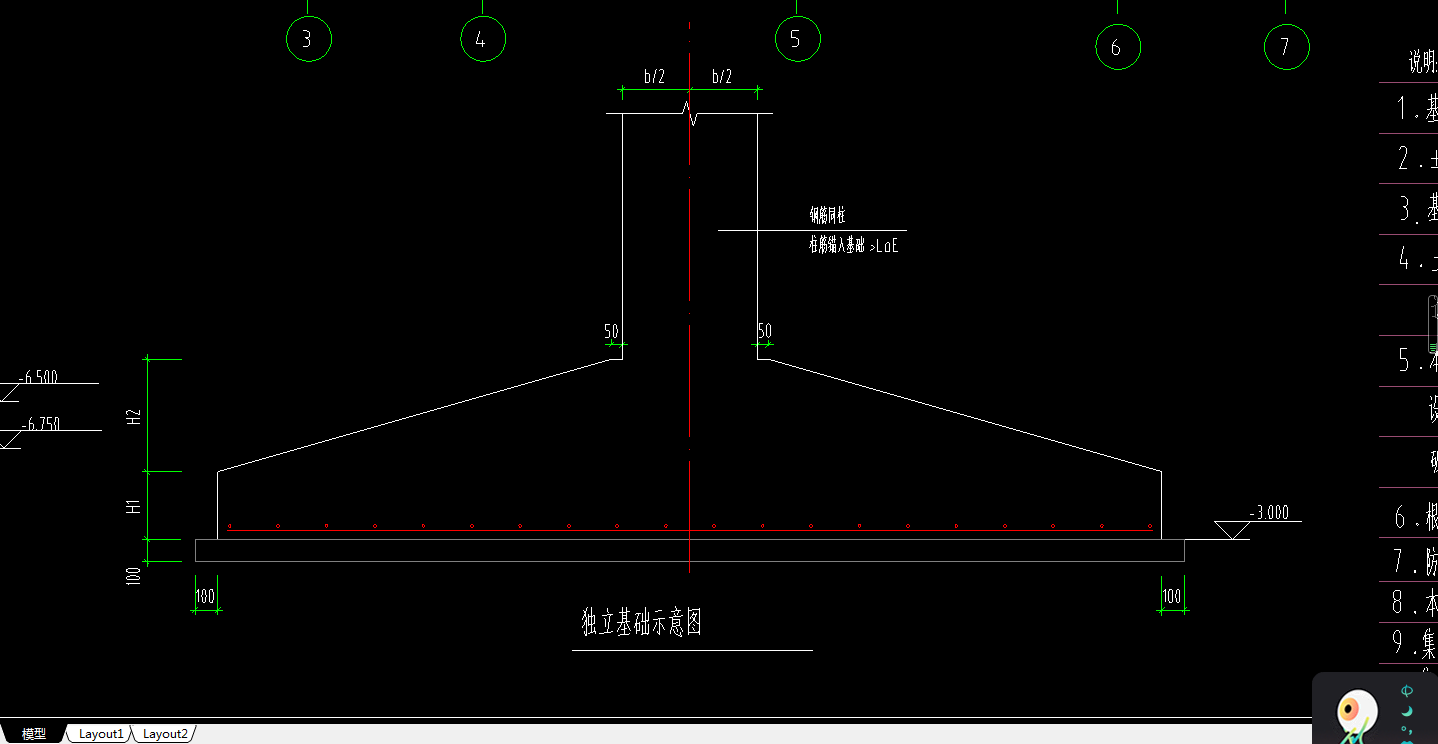The height and width of the screenshot is (744, 1438).
Task: Select note item 7 in the notes list
Action: (x=1417, y=562)
